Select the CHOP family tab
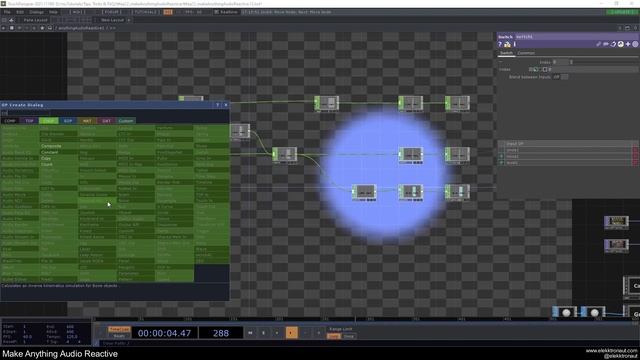The width and height of the screenshot is (640, 360). (49, 121)
